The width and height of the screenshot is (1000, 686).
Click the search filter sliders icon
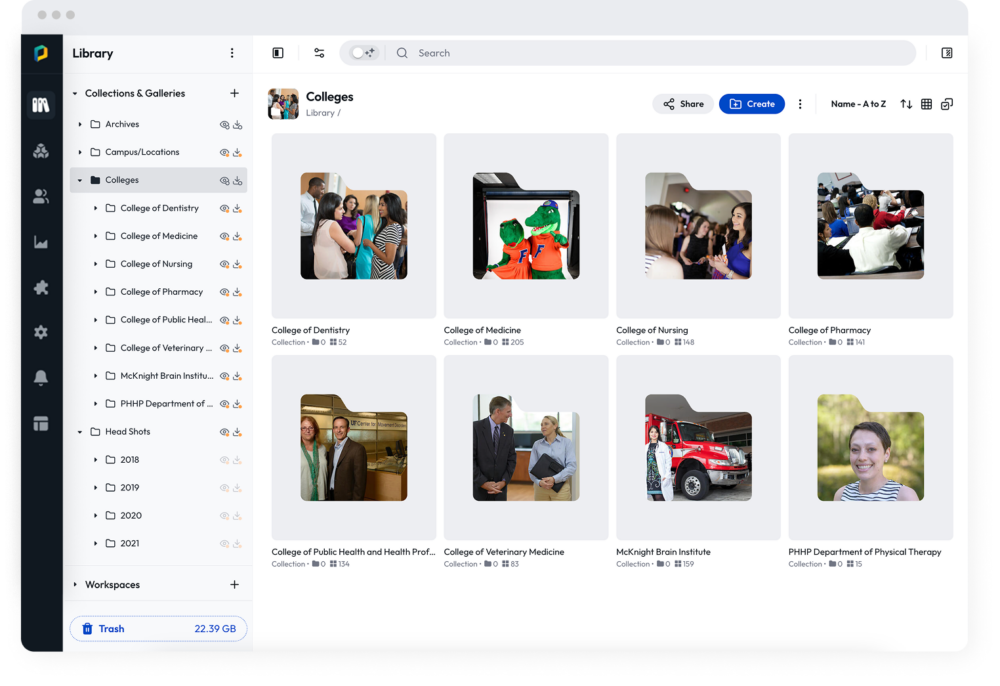pos(319,53)
